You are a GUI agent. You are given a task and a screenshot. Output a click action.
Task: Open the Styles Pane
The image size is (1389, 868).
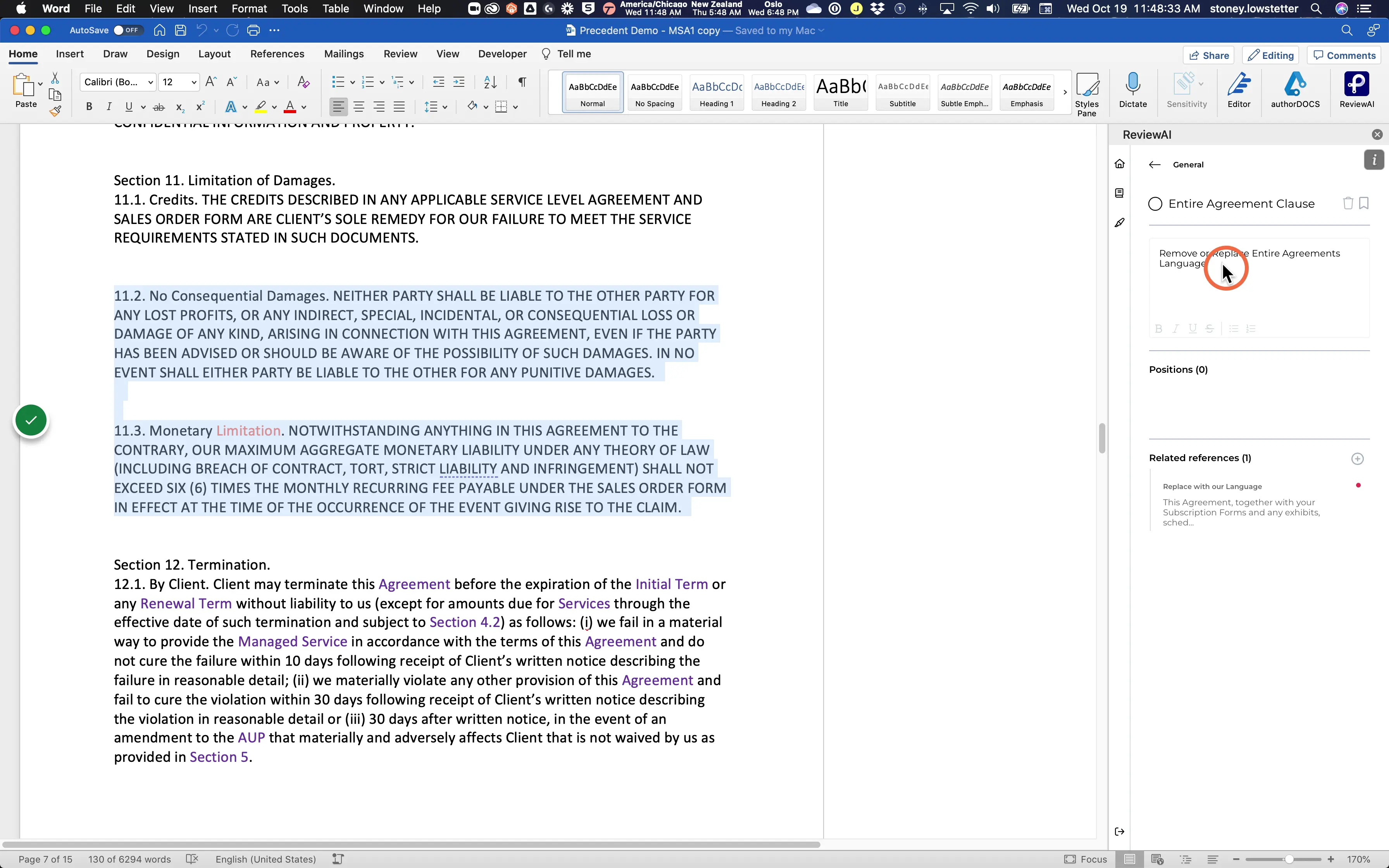1087,94
